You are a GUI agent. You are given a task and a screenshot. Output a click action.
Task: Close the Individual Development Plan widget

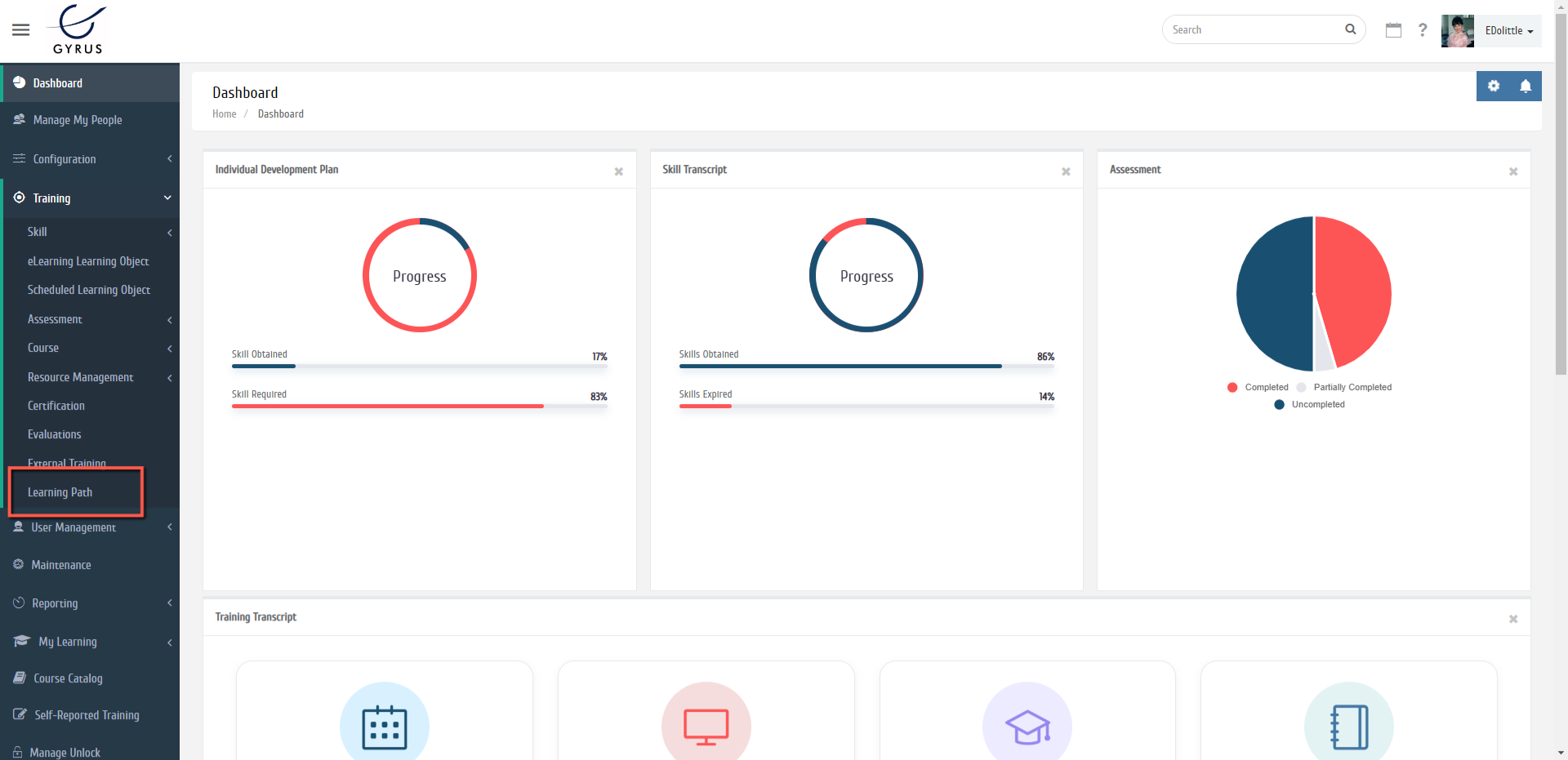click(618, 171)
